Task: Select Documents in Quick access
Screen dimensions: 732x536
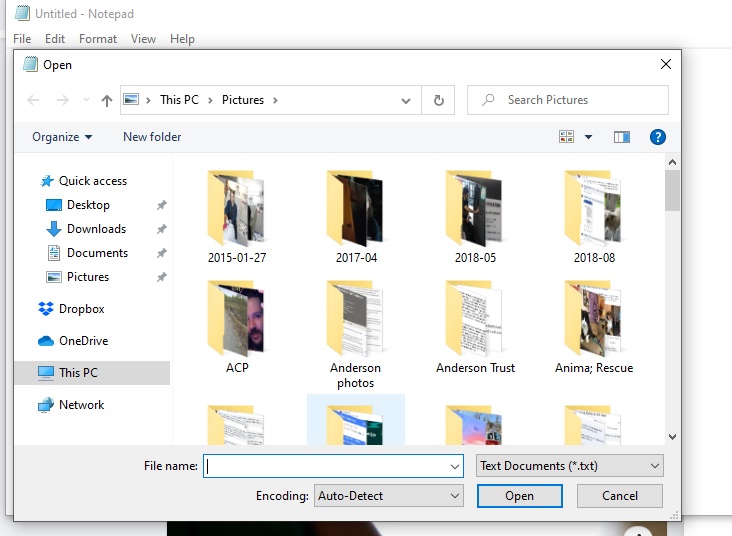Action: 97,253
